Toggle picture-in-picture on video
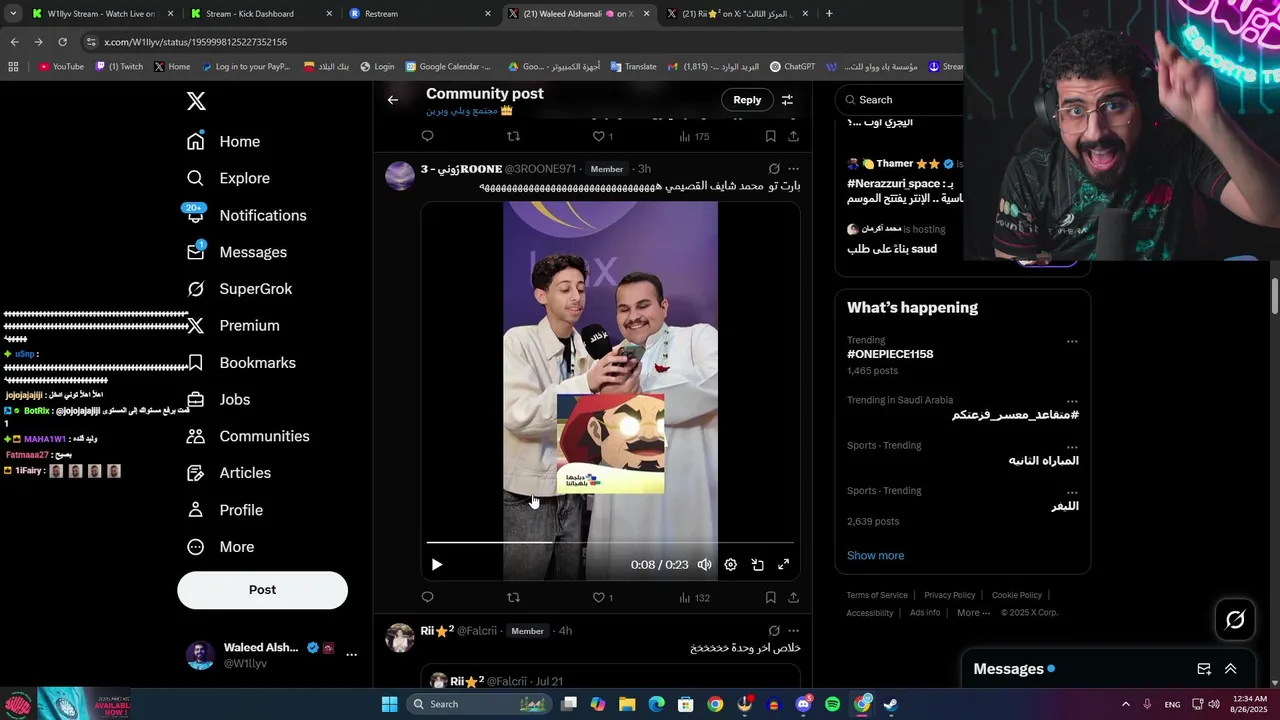 tap(757, 565)
